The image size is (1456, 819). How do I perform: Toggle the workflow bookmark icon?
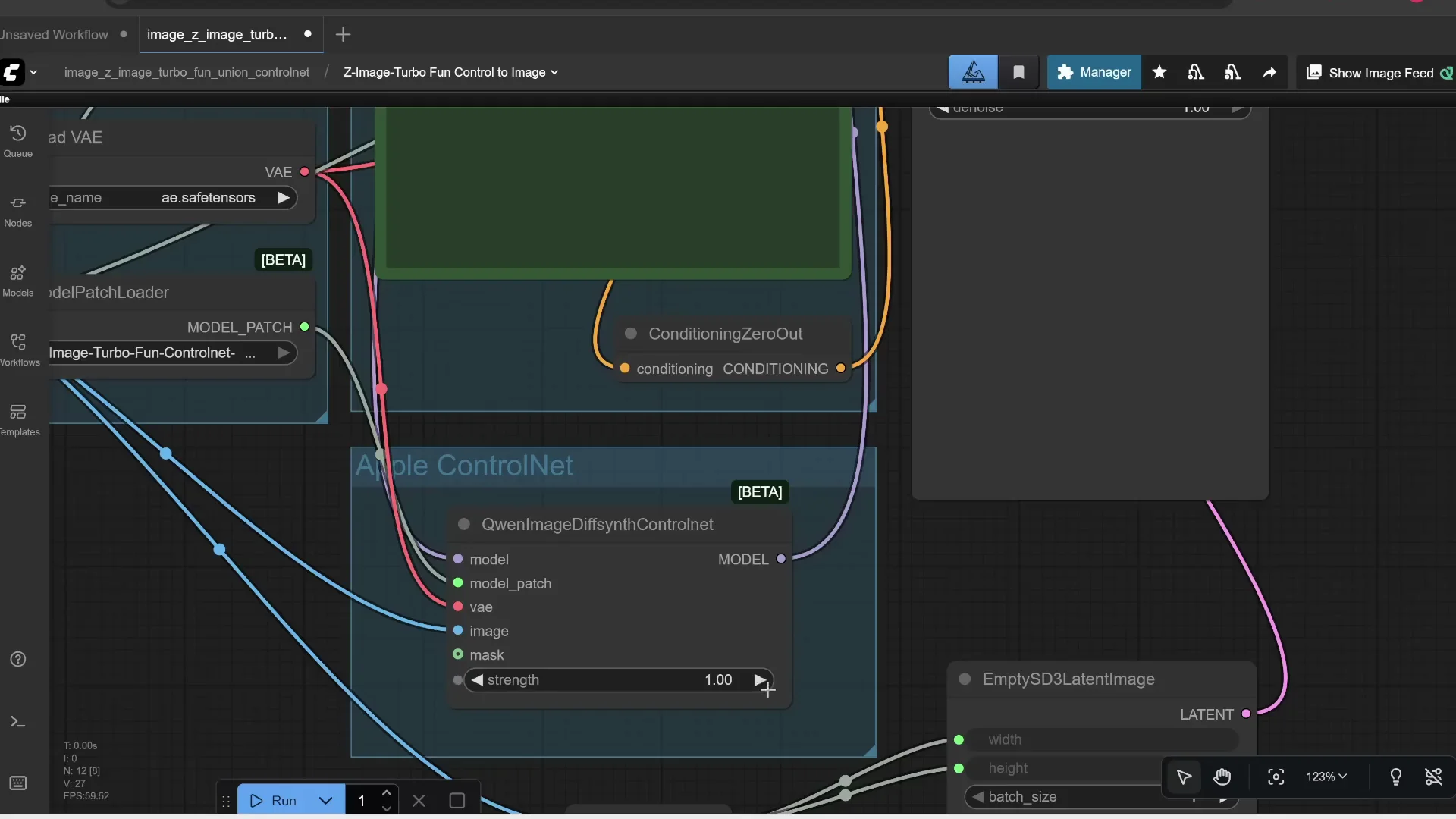pos(1018,71)
